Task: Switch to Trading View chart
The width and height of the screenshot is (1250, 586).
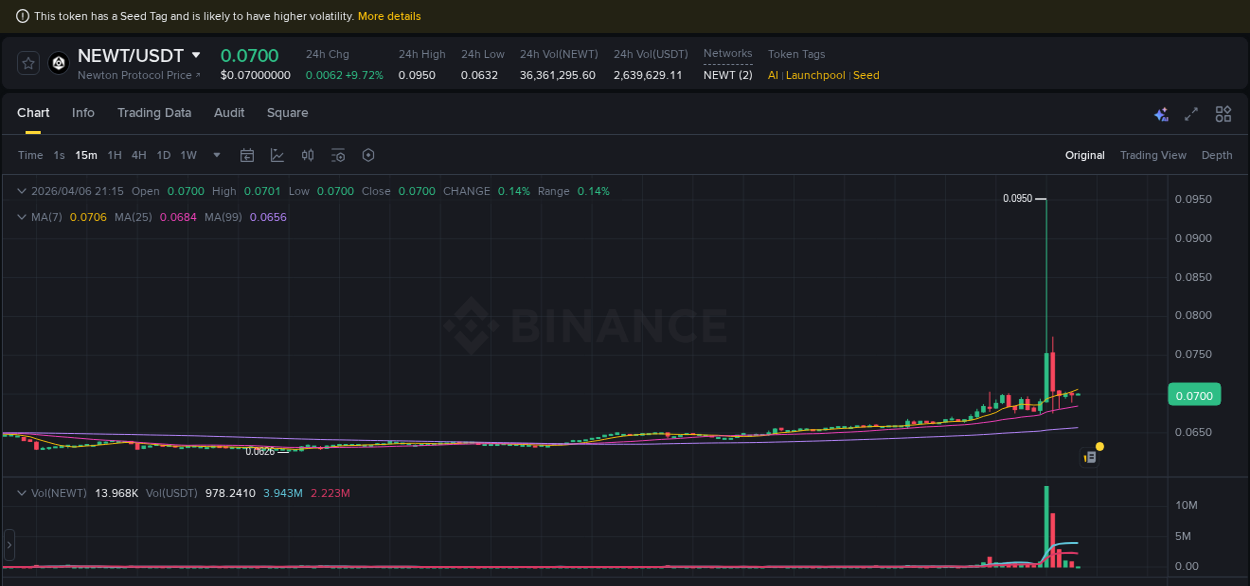Action: pos(1153,155)
